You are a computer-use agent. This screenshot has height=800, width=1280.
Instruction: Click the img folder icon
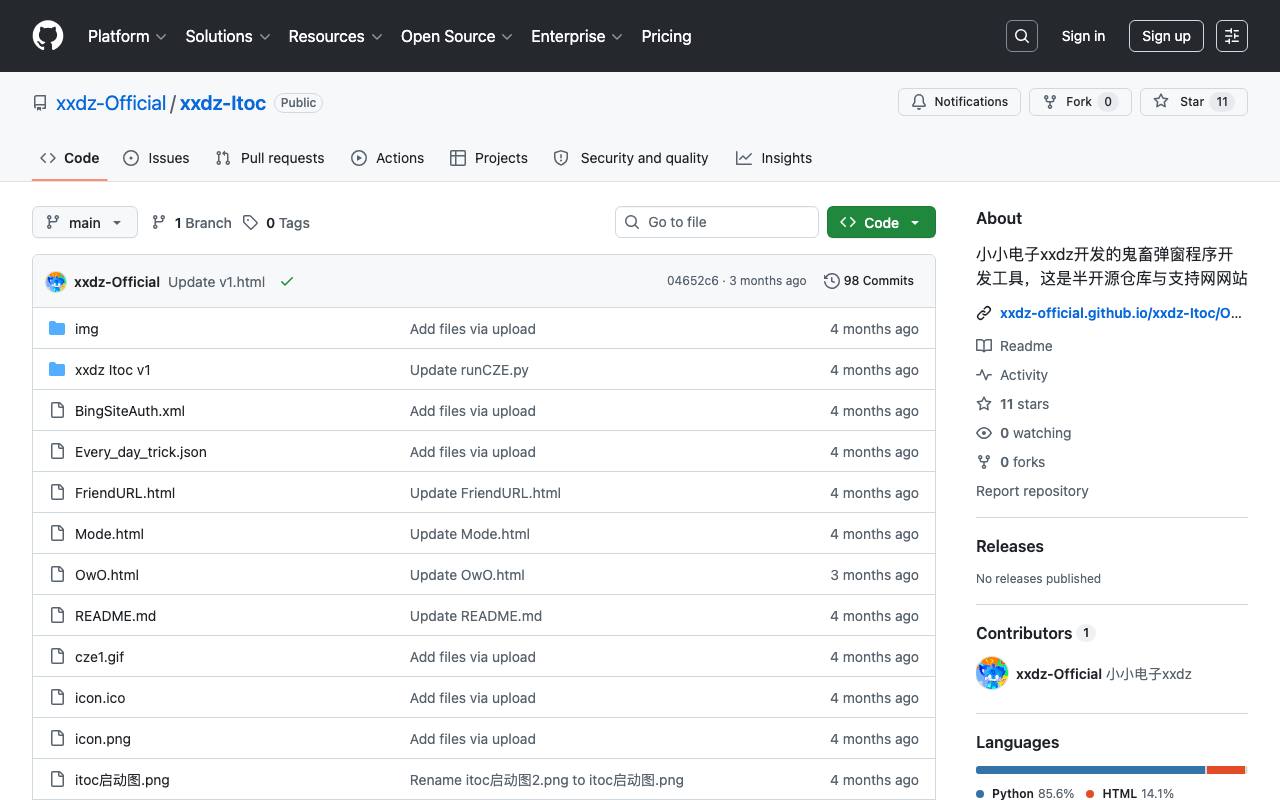pyautogui.click(x=57, y=329)
